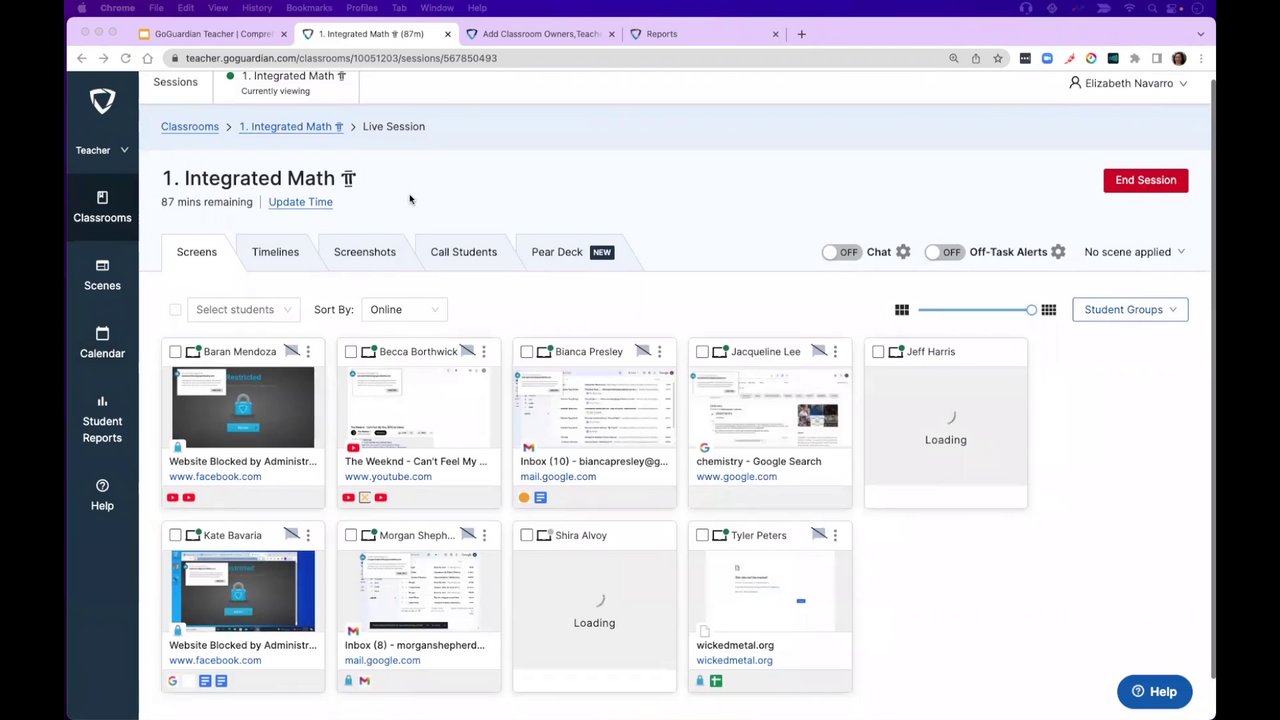Viewport: 1280px width, 720px height.
Task: Click the Chrome address bar
Action: click(x=560, y=58)
